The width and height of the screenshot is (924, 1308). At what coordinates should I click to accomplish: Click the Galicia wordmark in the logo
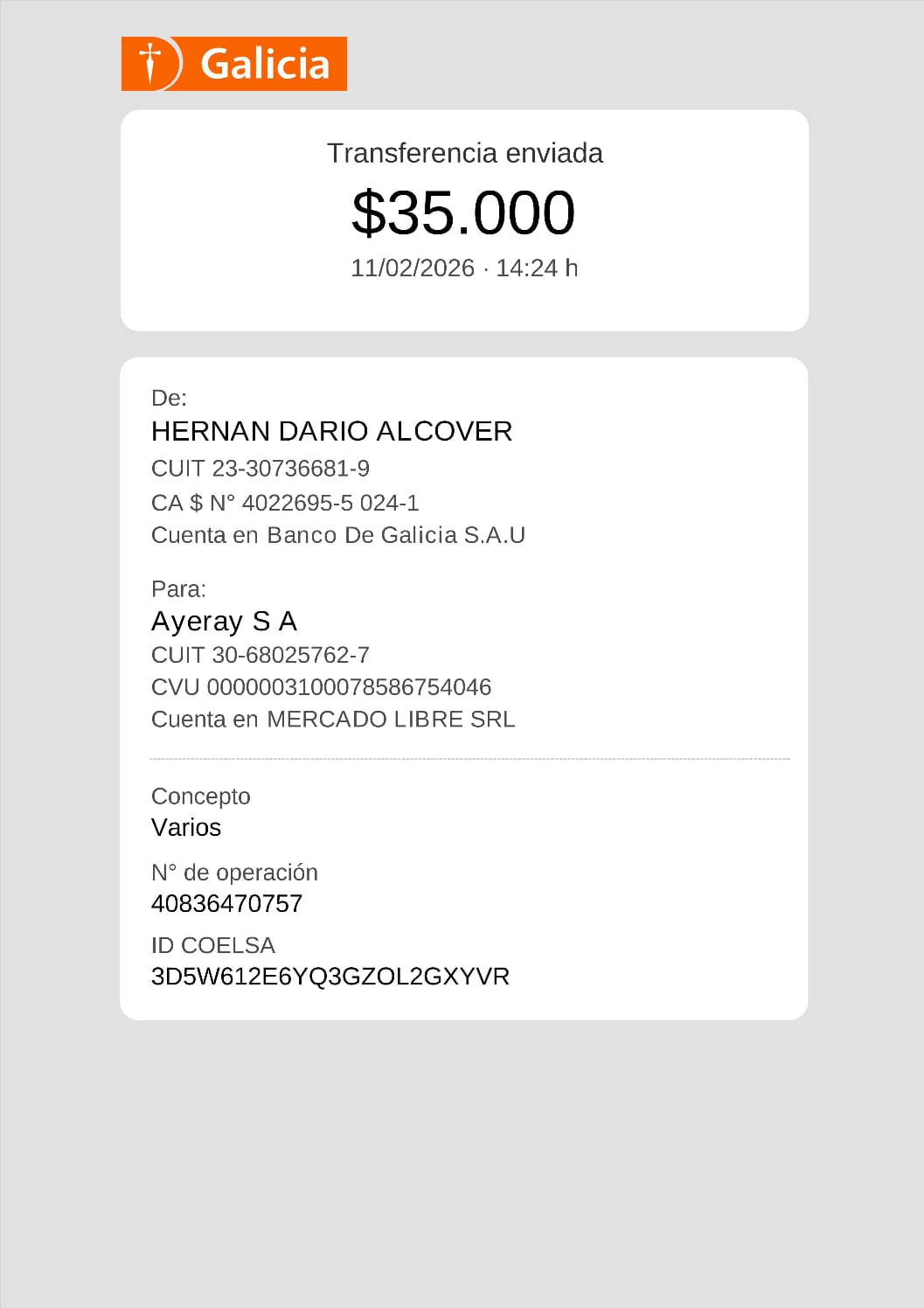(265, 64)
